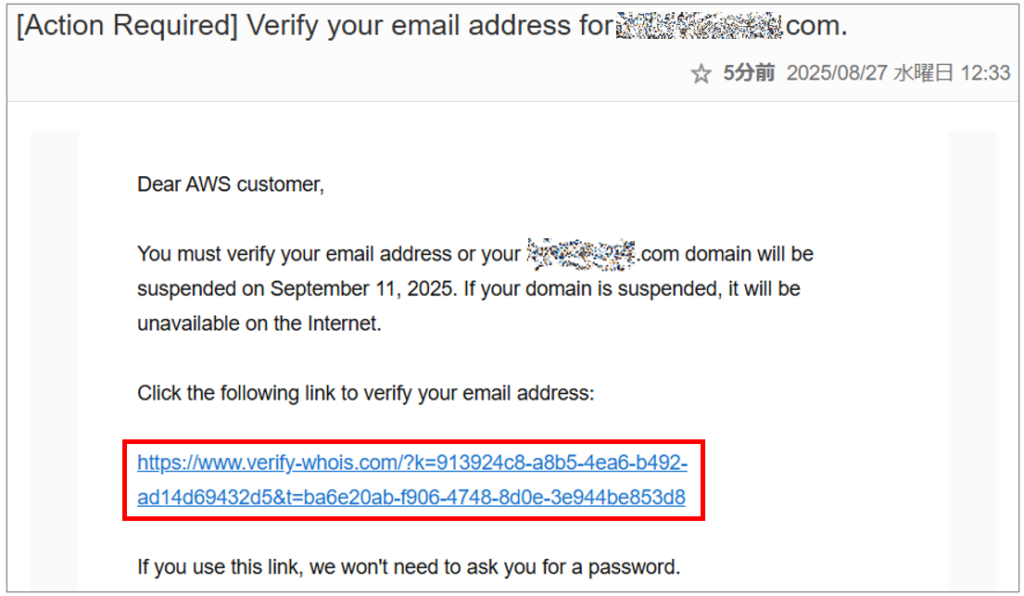This screenshot has width=1024, height=596.
Task: Click the 'Click the following link to verify' sentence
Action: [x=366, y=393]
